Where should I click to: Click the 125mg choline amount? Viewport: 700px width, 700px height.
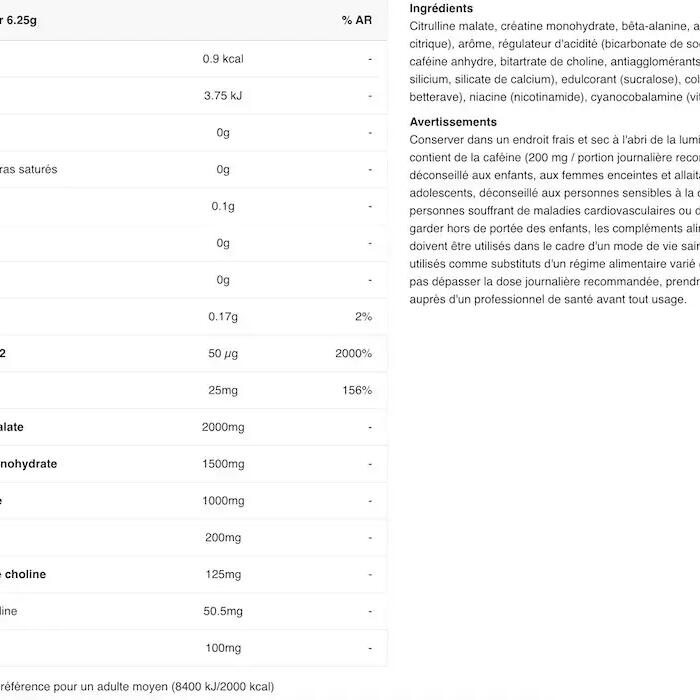click(x=223, y=575)
